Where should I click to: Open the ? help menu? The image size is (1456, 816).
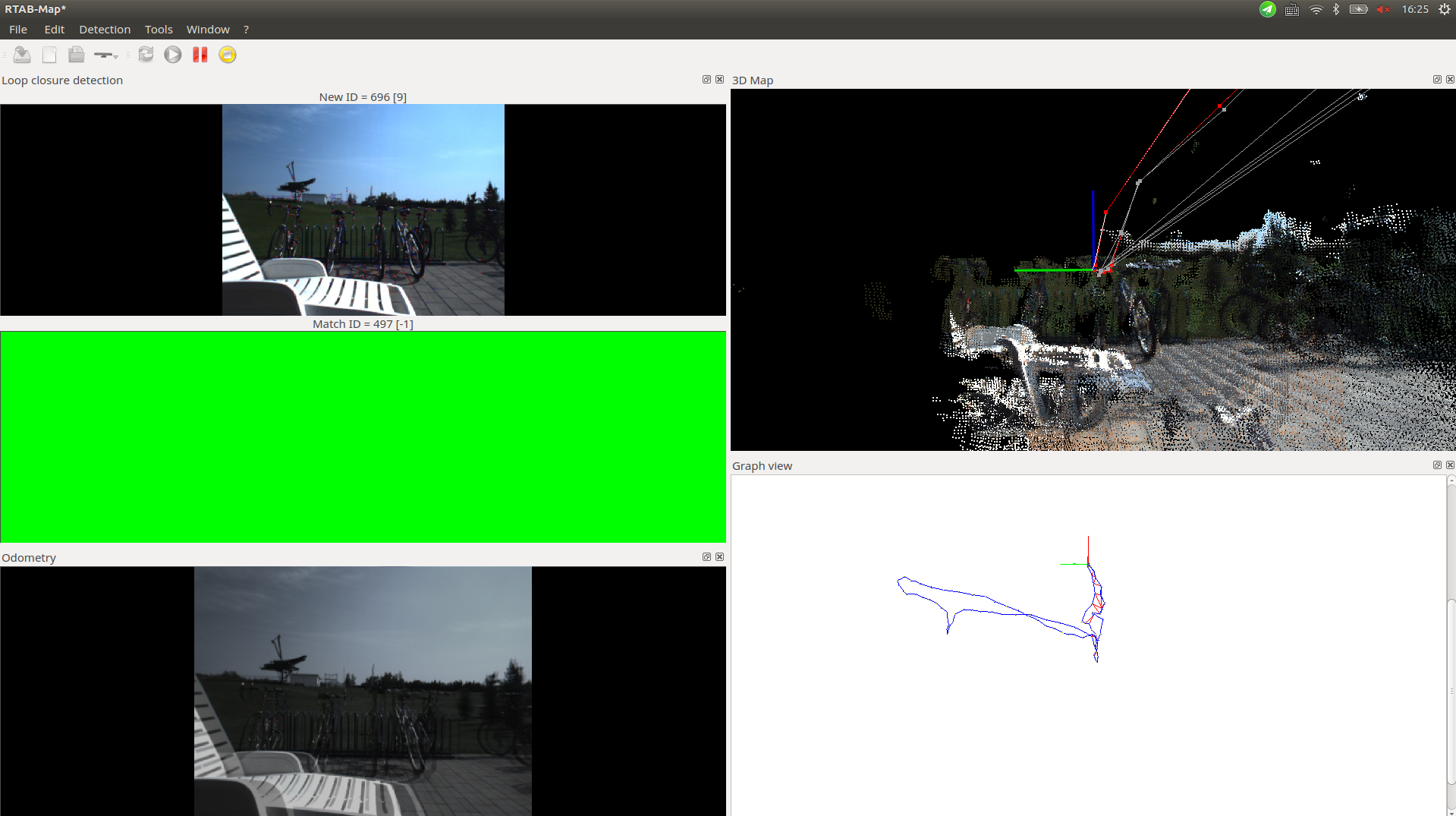click(246, 30)
